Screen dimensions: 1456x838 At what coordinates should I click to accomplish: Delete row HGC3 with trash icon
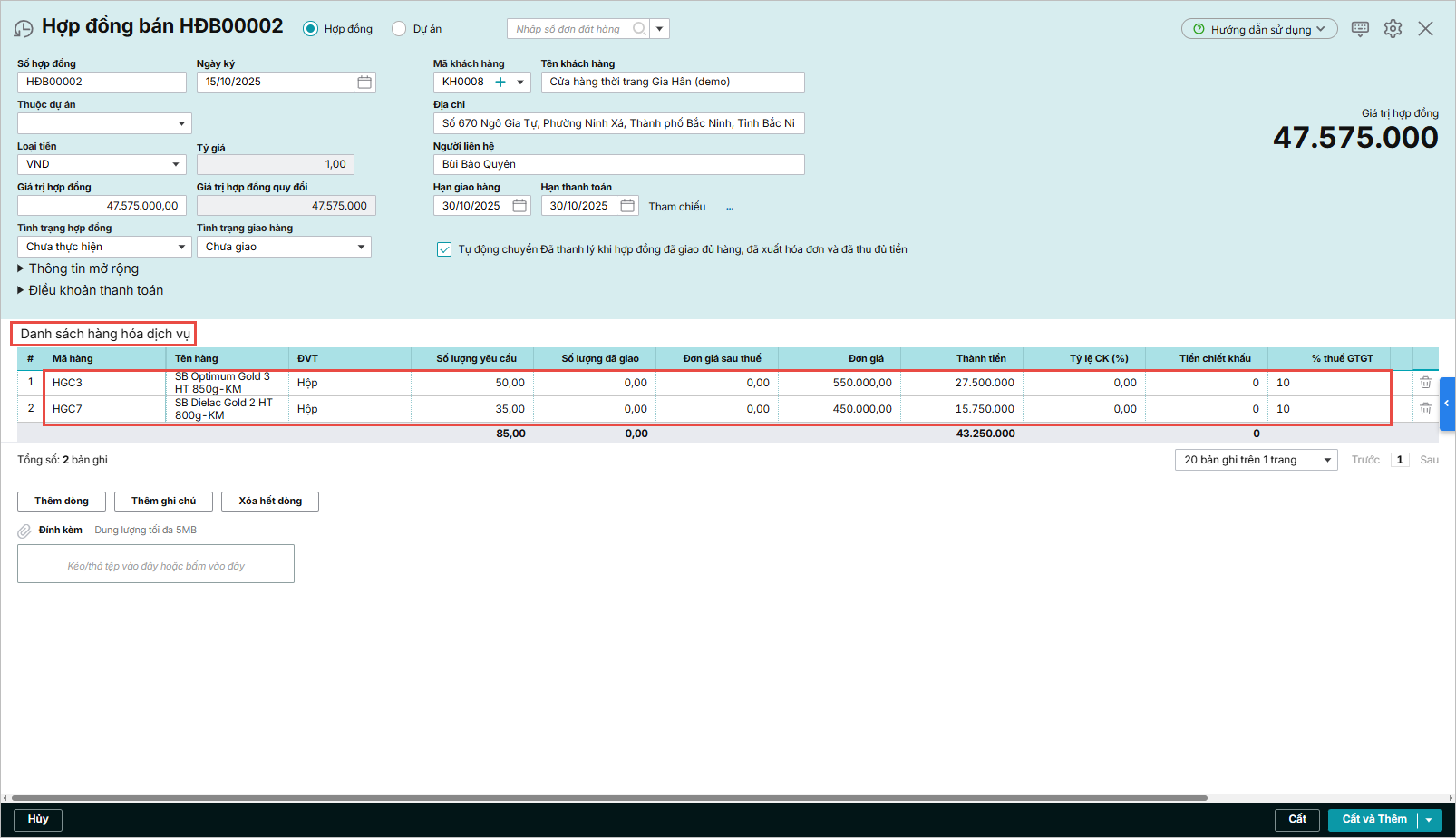(x=1425, y=383)
